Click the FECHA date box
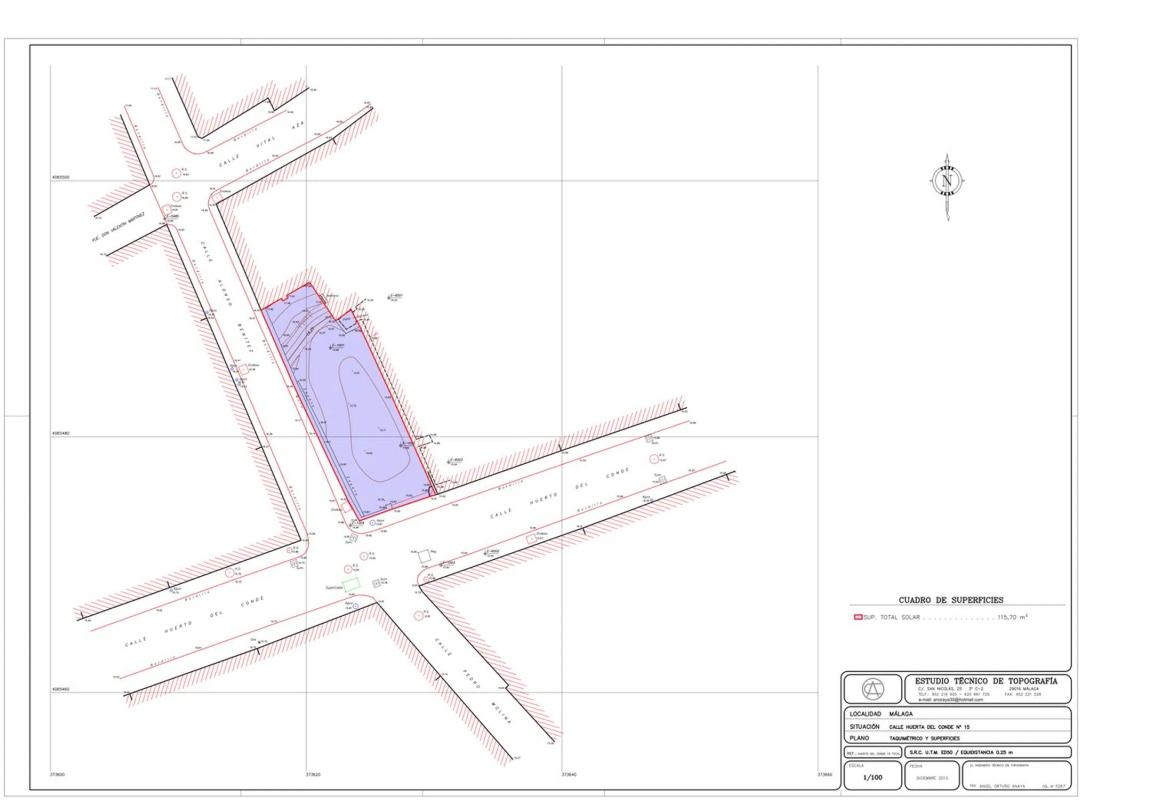 point(931,775)
